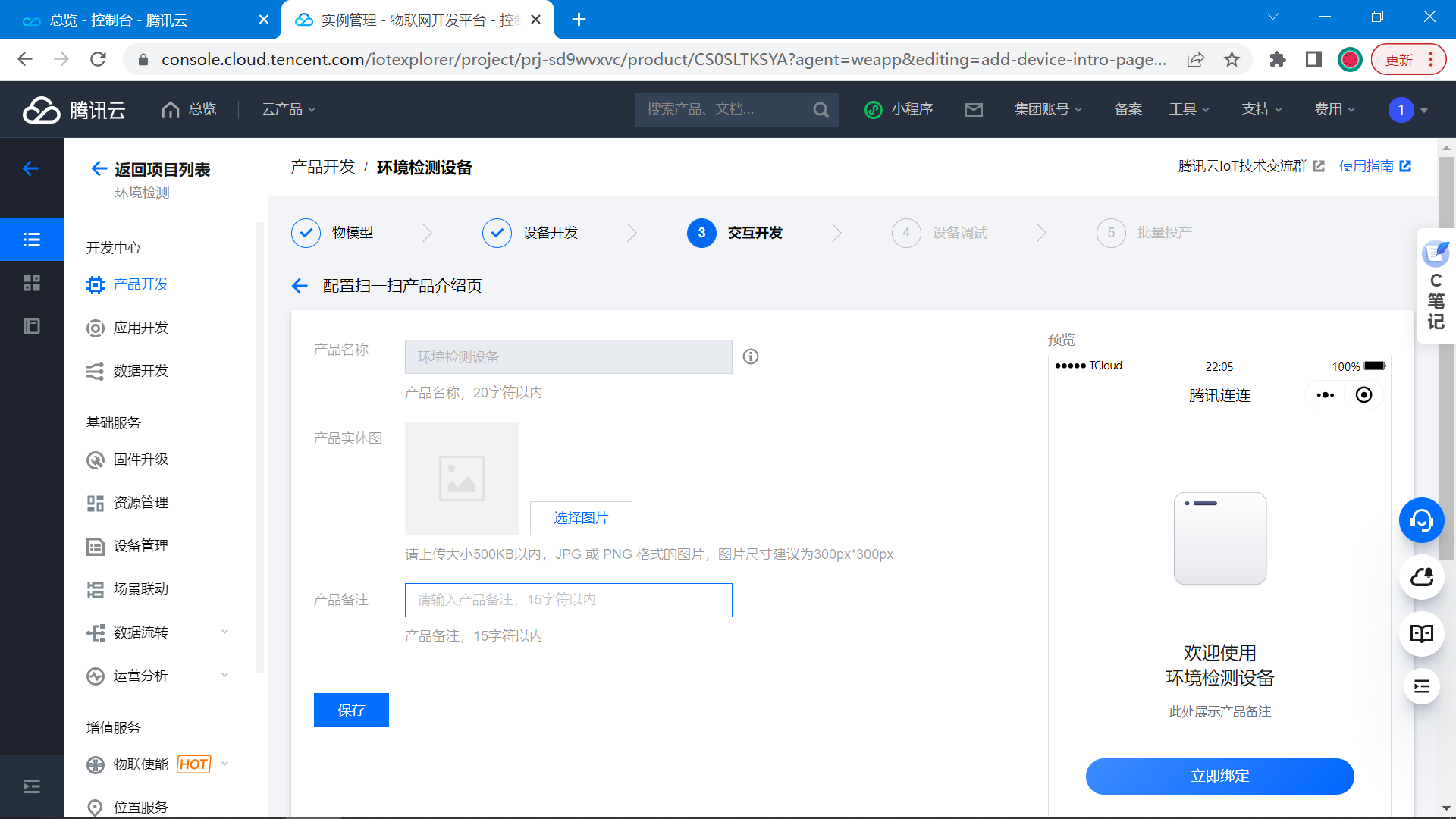Click the back arrow next to 配置扫一扫产品介绍页
Screen dimensions: 1456x819
pos(300,286)
